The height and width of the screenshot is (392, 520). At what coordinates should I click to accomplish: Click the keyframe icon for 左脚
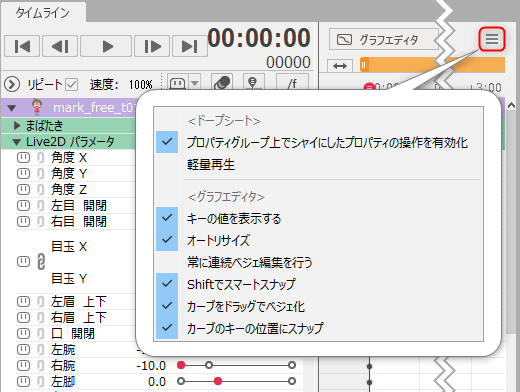(x=23, y=381)
